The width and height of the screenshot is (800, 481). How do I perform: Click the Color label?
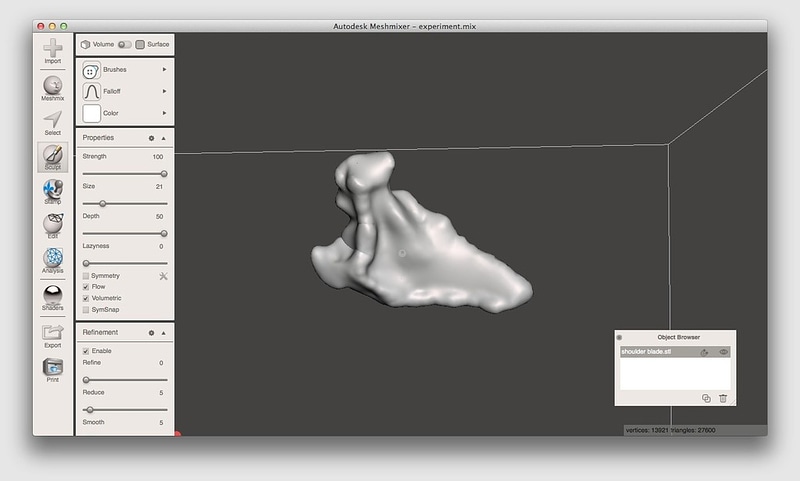[111, 113]
